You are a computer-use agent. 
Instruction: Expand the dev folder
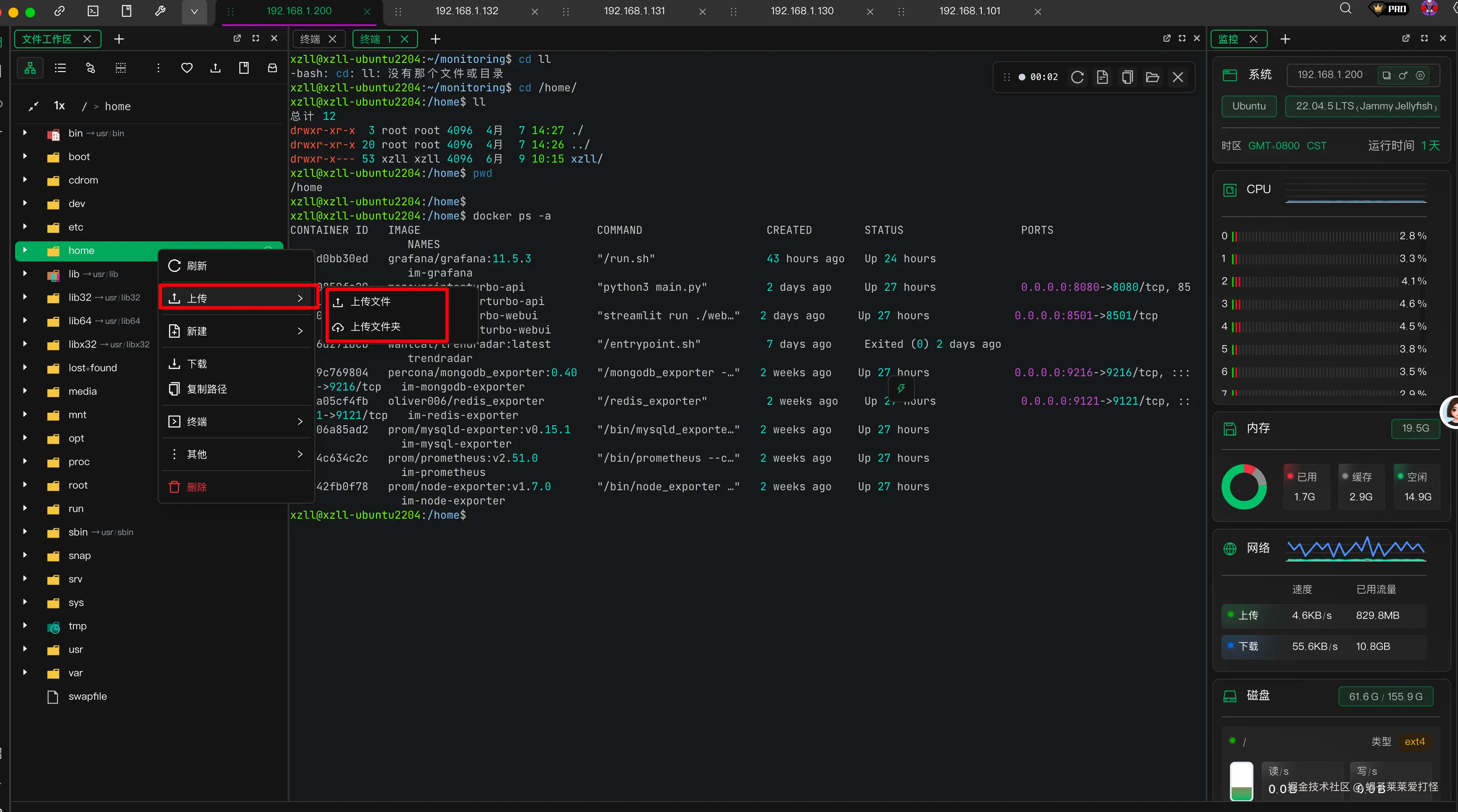(25, 203)
